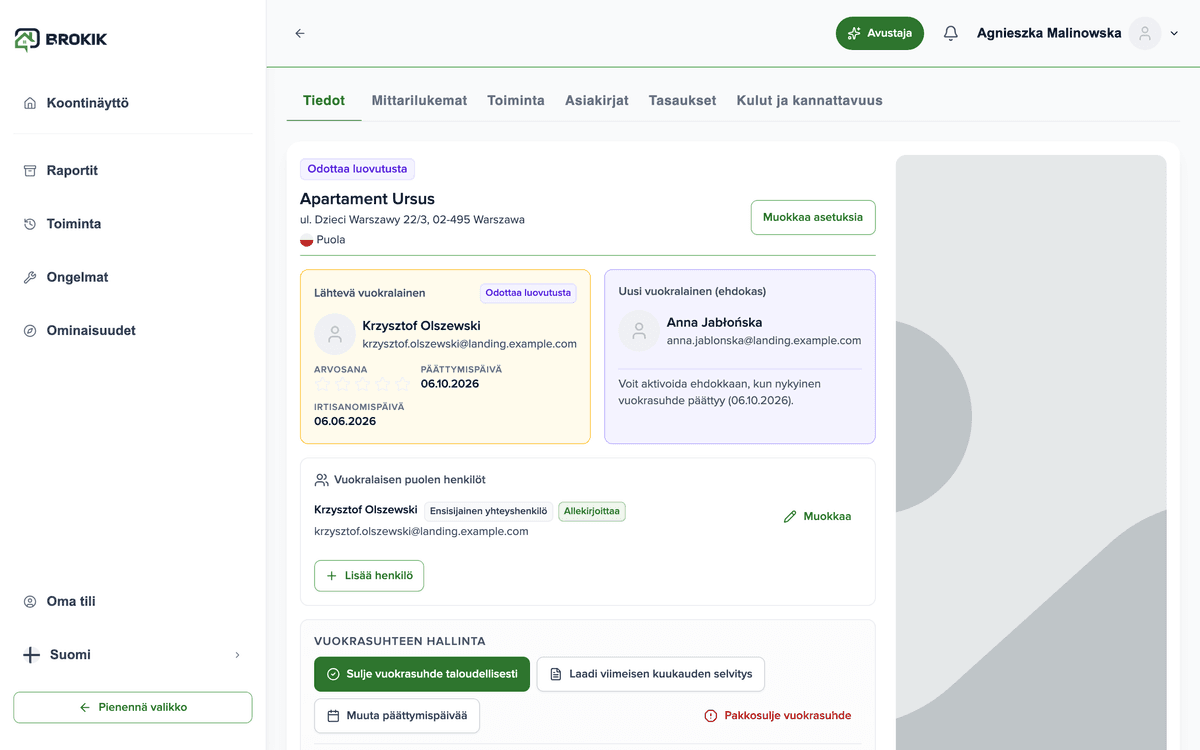Screen dimensions: 1200x750
Task: Click Pakkosulje vuokrasuhde link
Action: [778, 716]
